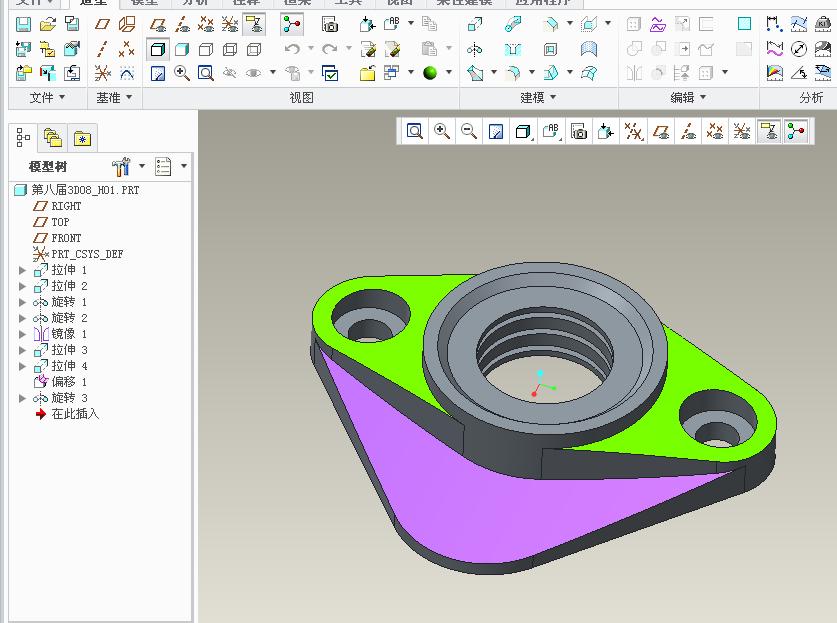Viewport: 837px width, 623px height.
Task: Click the camera Saved Views icon in ribbon
Action: [330, 24]
